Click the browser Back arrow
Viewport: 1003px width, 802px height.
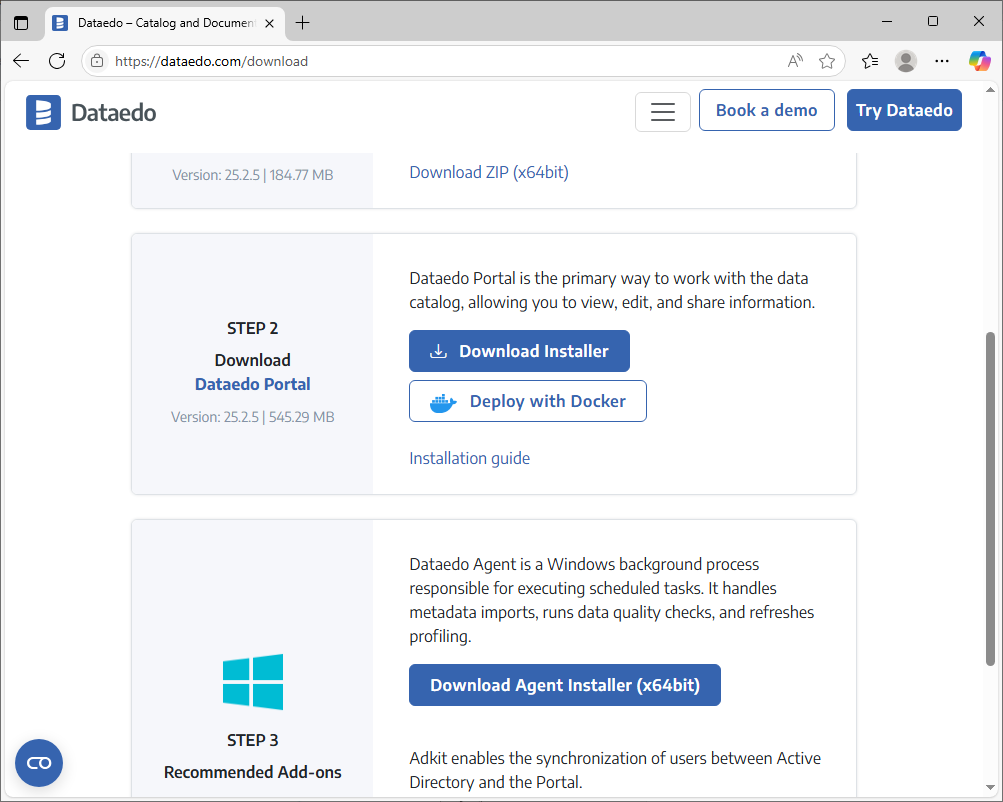tap(21, 61)
